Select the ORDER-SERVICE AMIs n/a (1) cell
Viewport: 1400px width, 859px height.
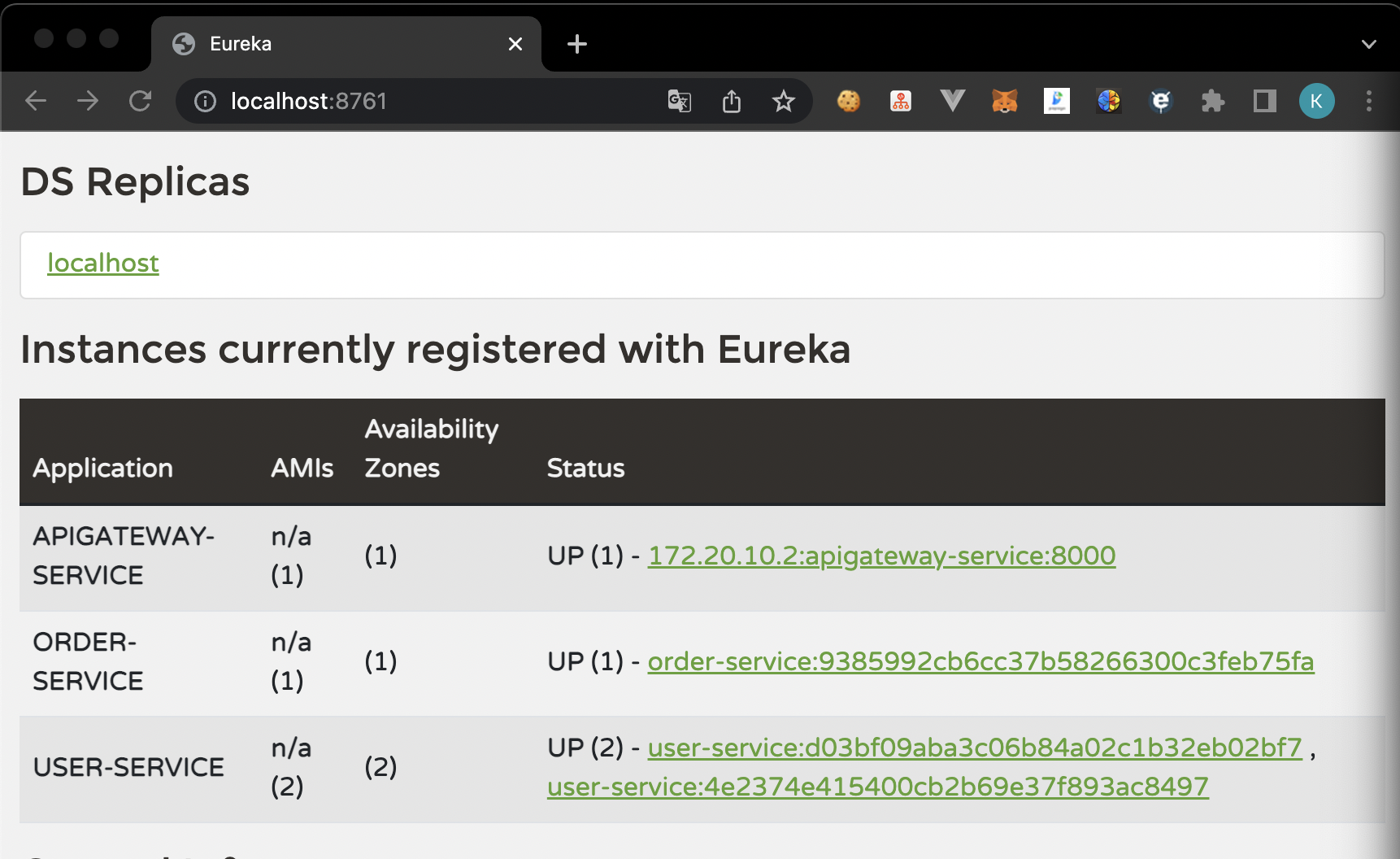coord(291,661)
